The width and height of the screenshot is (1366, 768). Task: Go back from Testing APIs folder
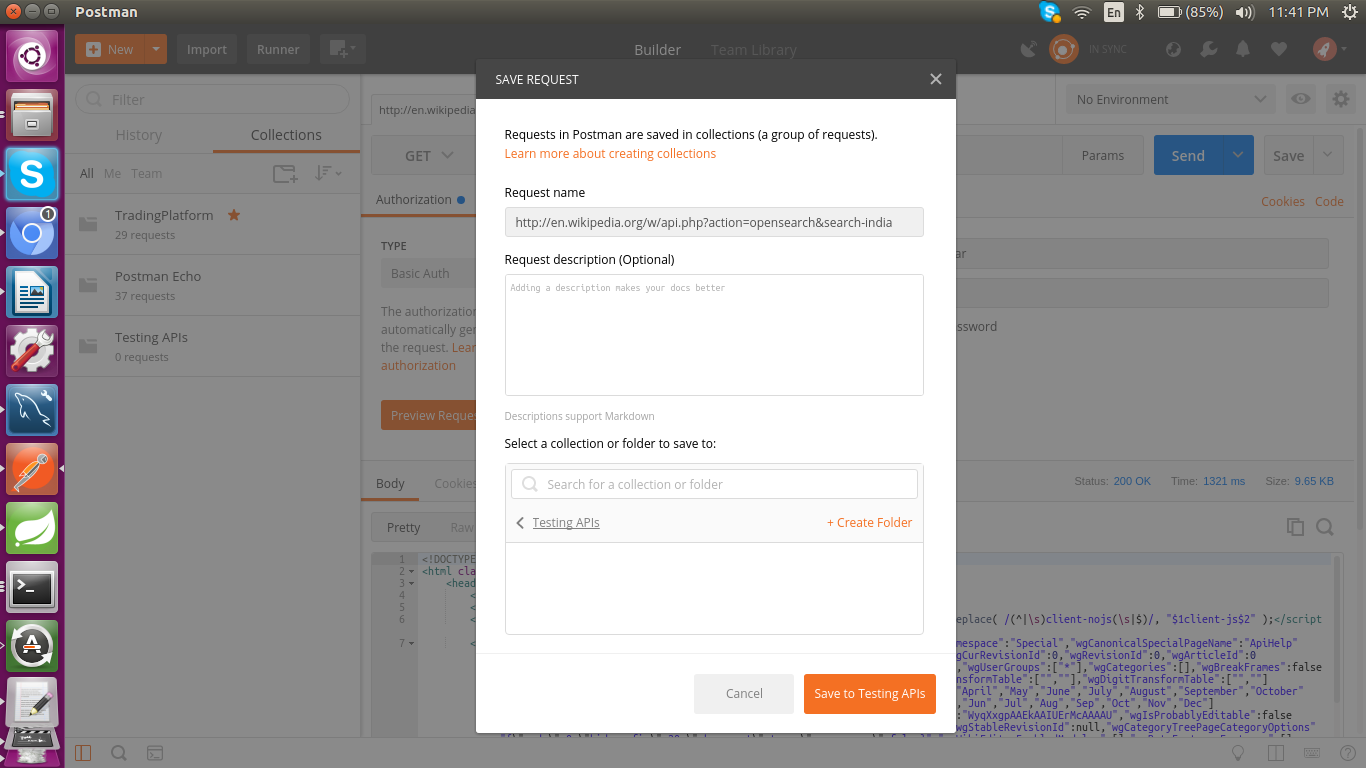pyautogui.click(x=520, y=523)
